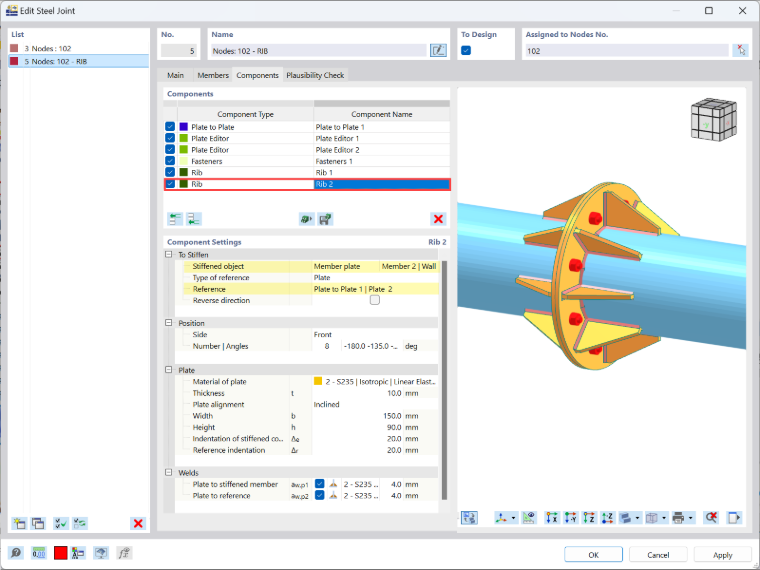Screen dimensions: 760x570
Task: Click the edit name icon next to Name field
Action: [438, 50]
